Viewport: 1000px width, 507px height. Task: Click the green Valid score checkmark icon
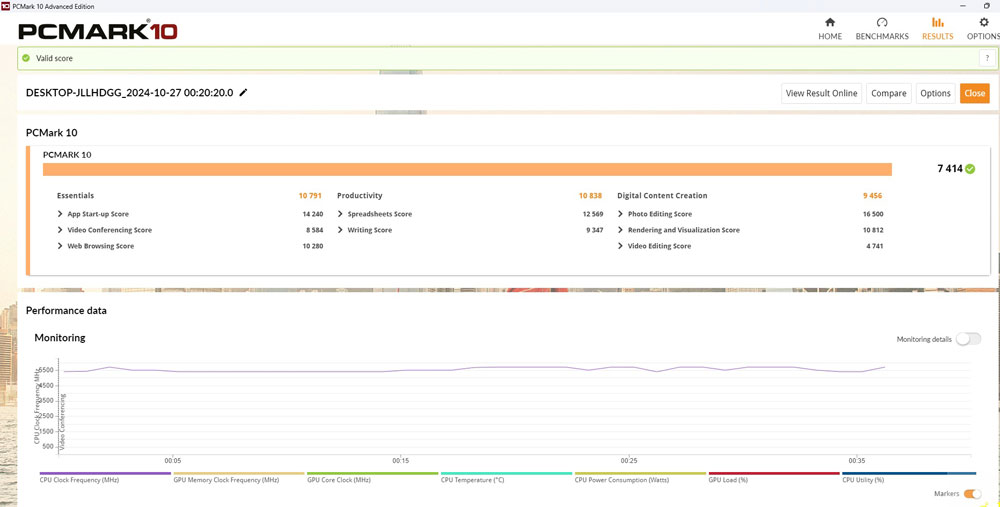[26, 58]
